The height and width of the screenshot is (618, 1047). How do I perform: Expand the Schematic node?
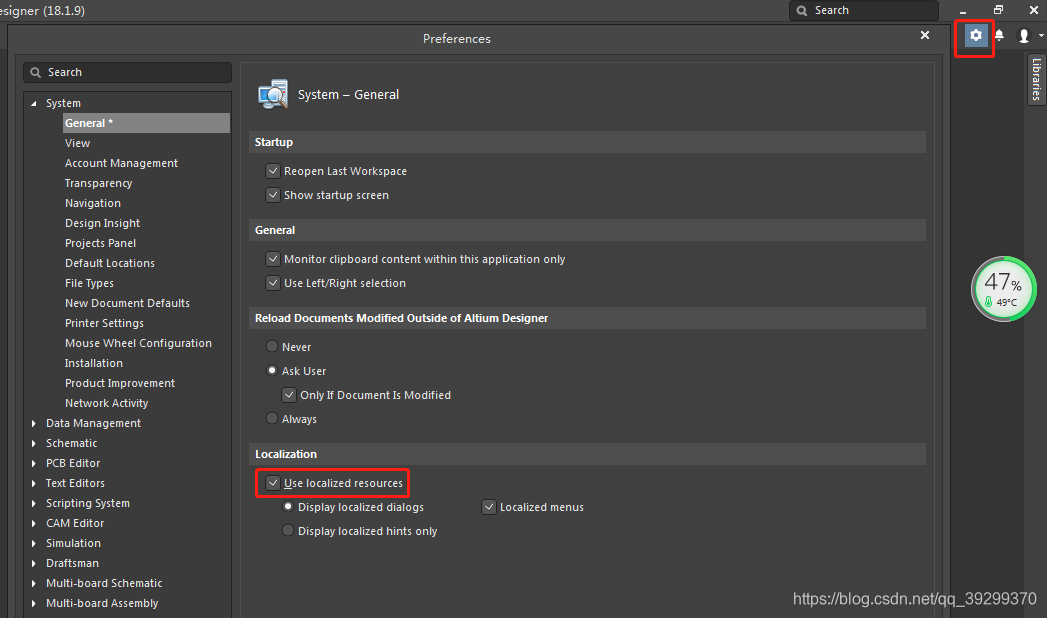coord(33,443)
